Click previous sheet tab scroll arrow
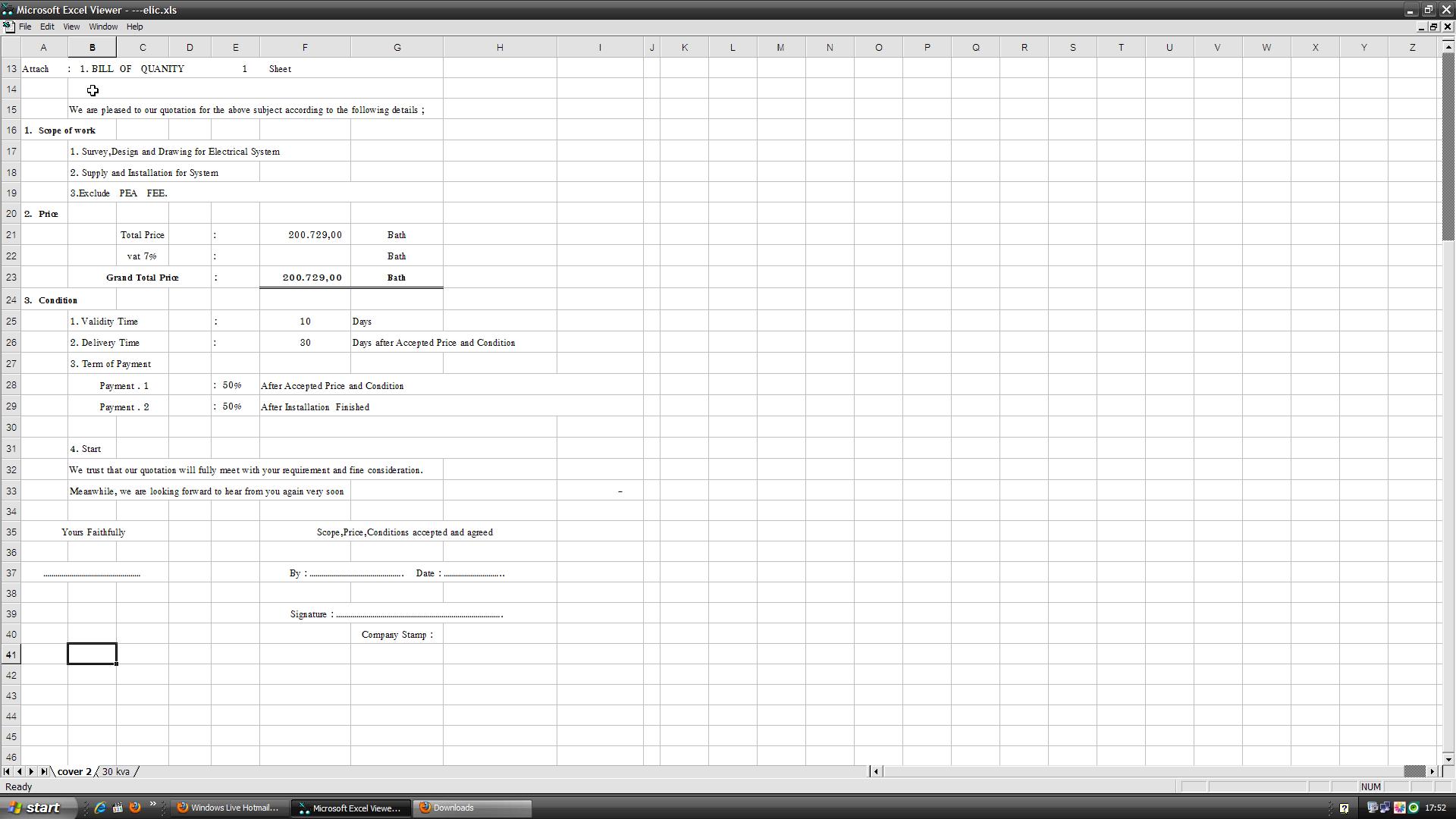The image size is (1456, 819). pyautogui.click(x=19, y=771)
